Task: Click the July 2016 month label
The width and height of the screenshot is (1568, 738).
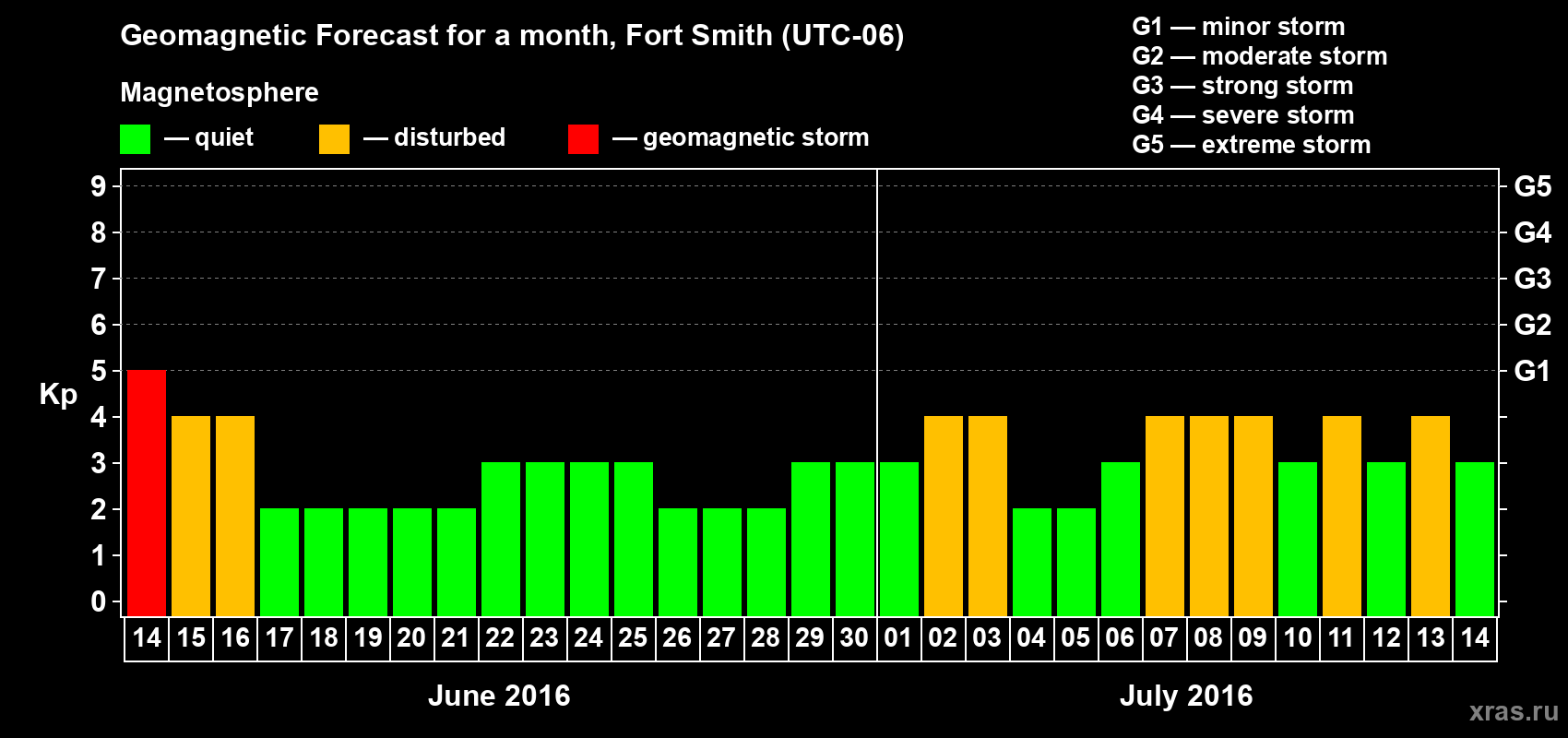Action: point(1186,696)
